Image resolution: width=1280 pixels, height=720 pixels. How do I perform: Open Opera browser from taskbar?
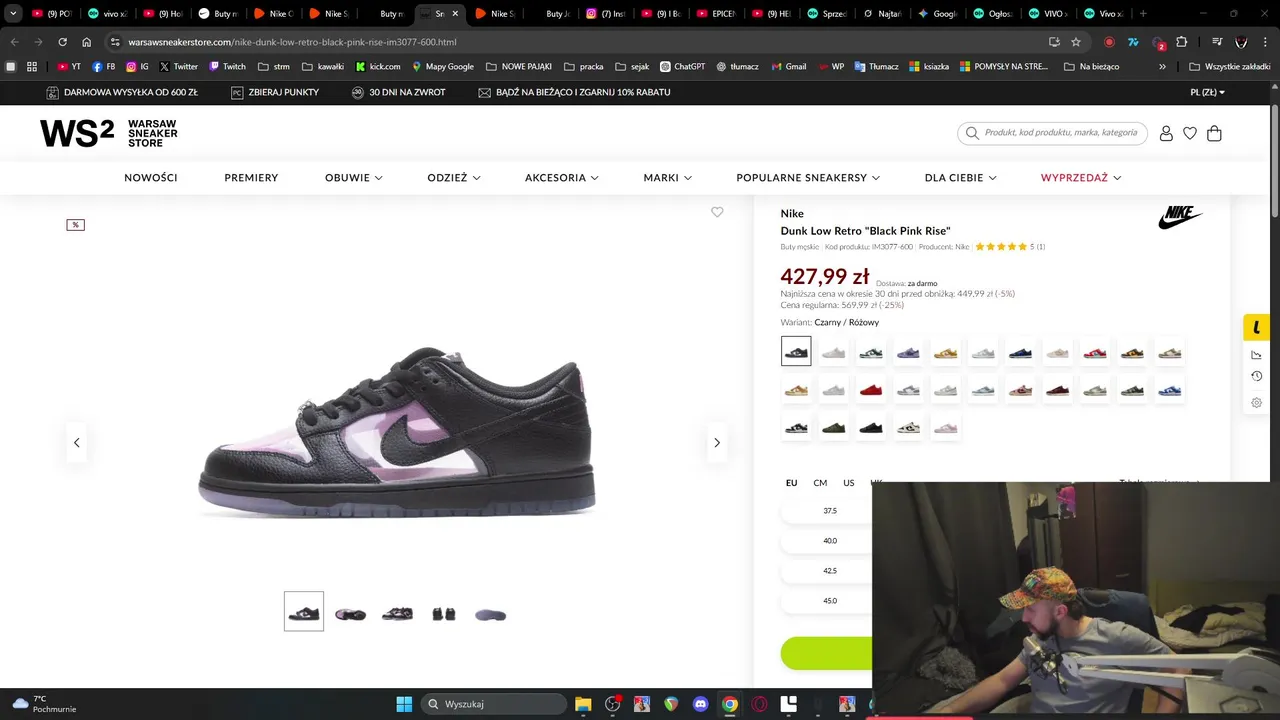(759, 704)
